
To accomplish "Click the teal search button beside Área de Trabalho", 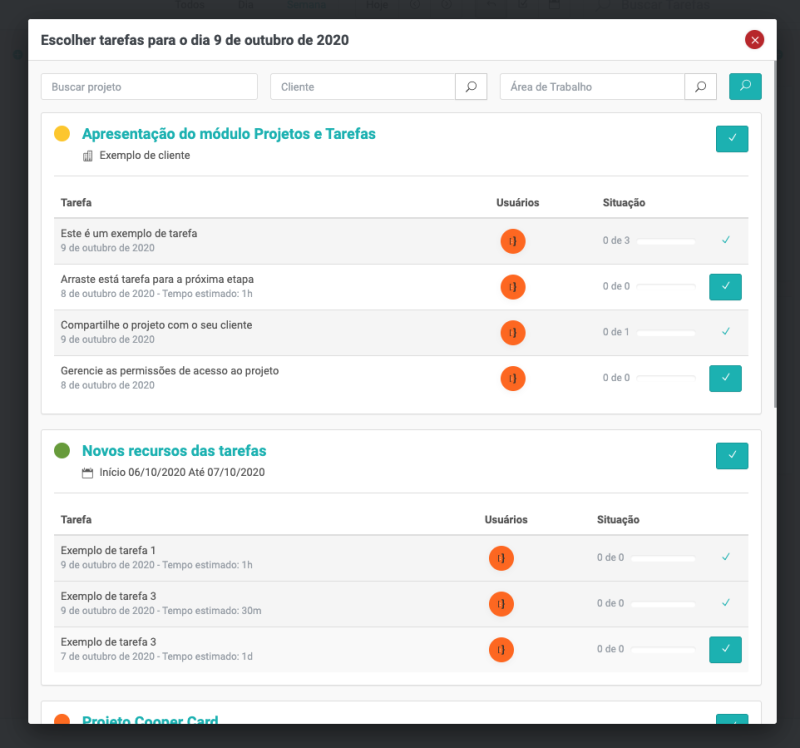I will pyautogui.click(x=745, y=87).
